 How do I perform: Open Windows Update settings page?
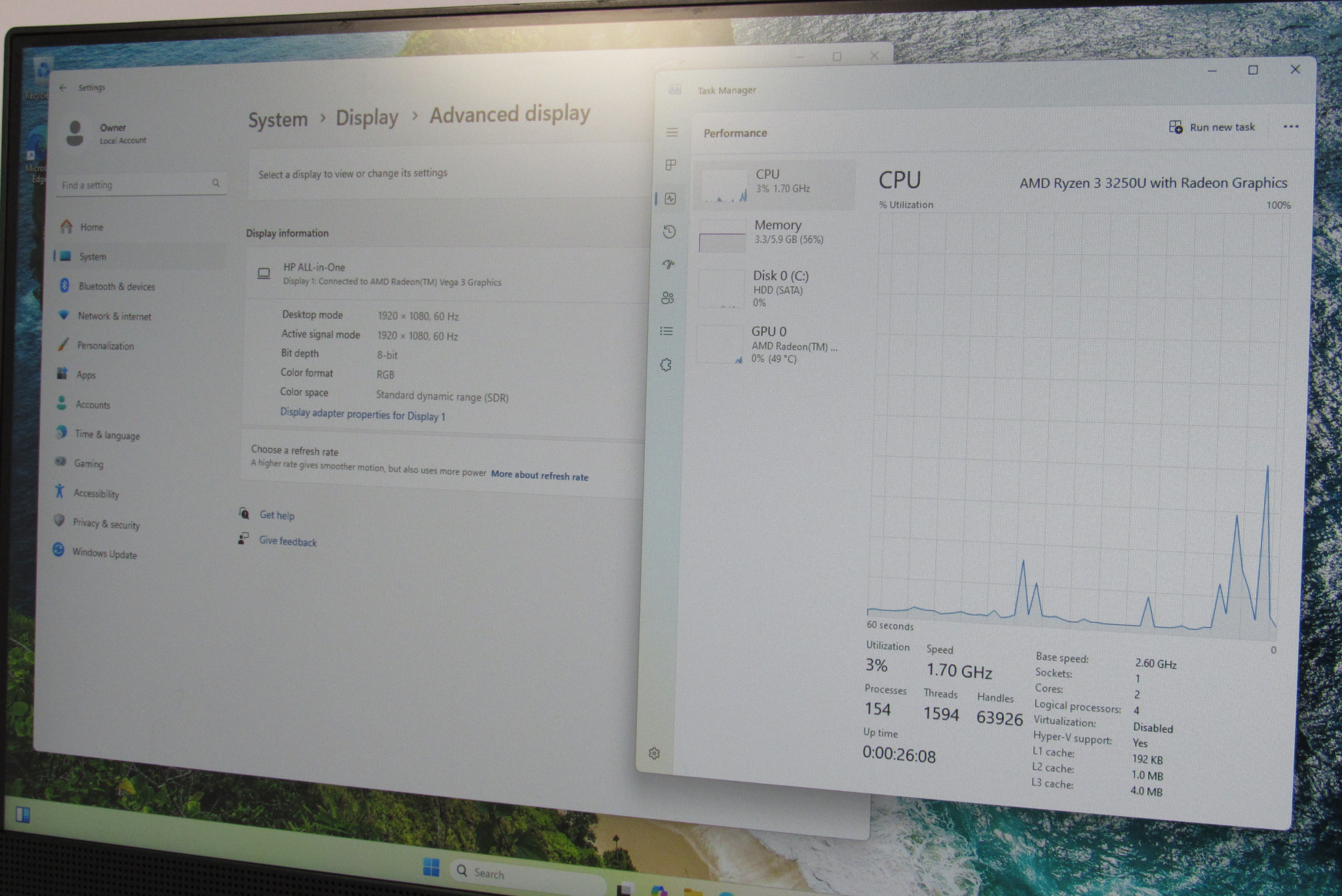click(x=104, y=553)
